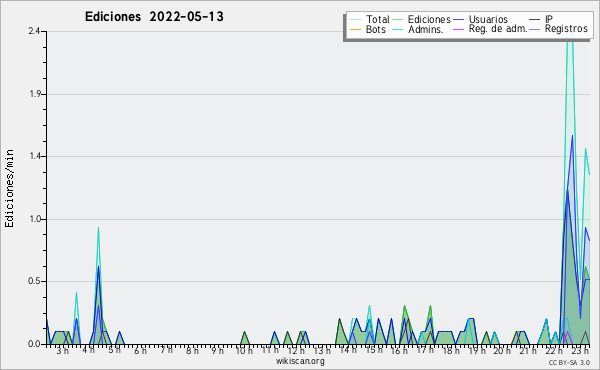This screenshot has width=600, height=370.
Task: Click the 0.0 y-axis value
Action: [35, 344]
